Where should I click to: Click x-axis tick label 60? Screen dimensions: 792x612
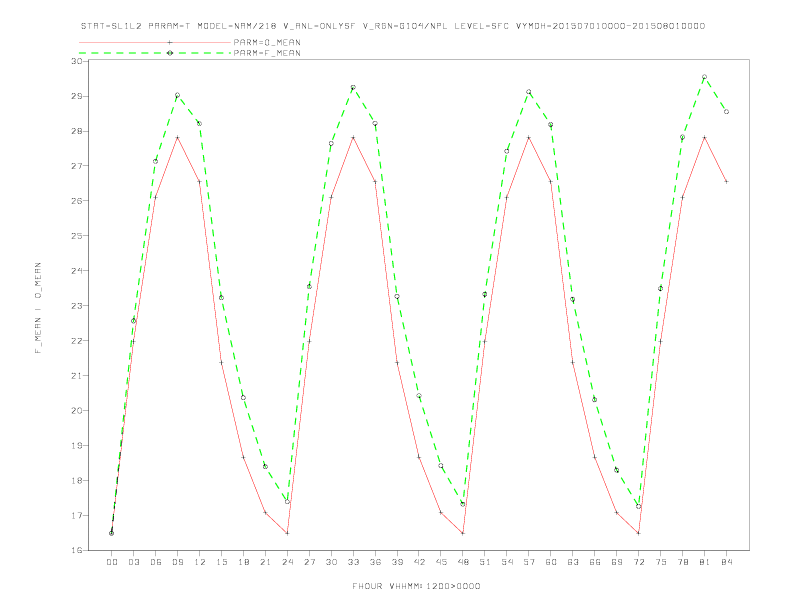pos(551,562)
